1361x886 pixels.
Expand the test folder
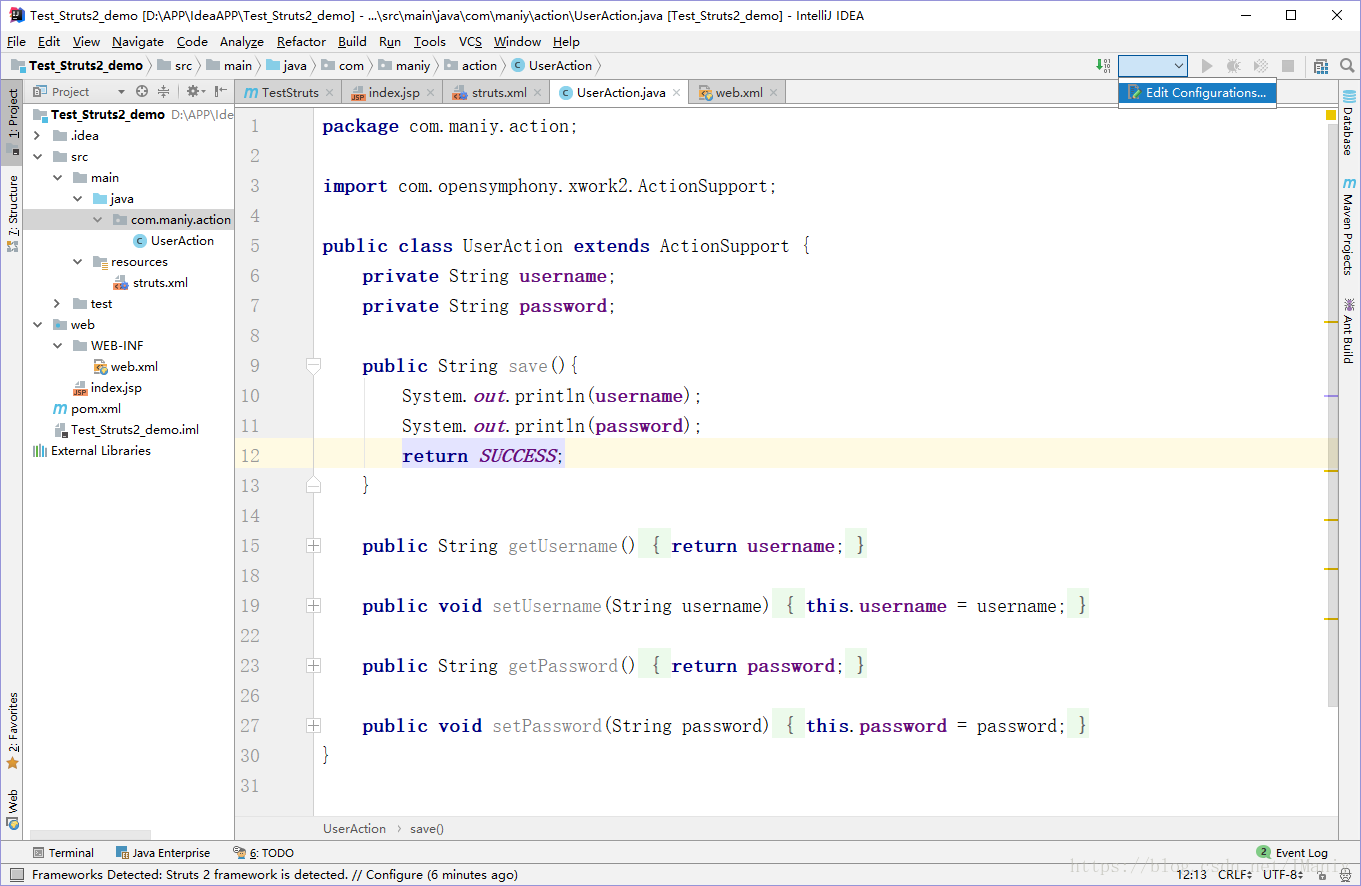pos(57,304)
